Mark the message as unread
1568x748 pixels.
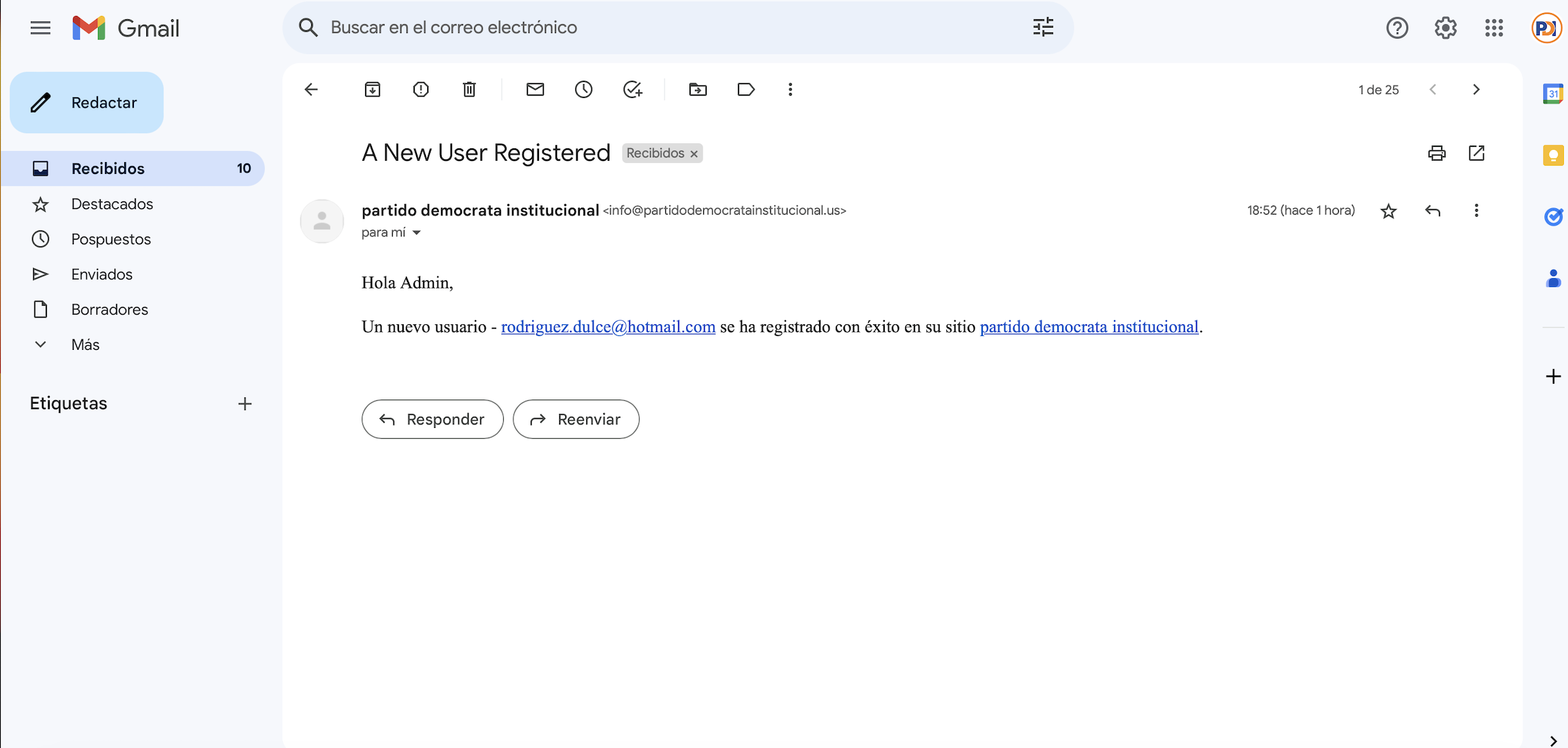pos(536,90)
